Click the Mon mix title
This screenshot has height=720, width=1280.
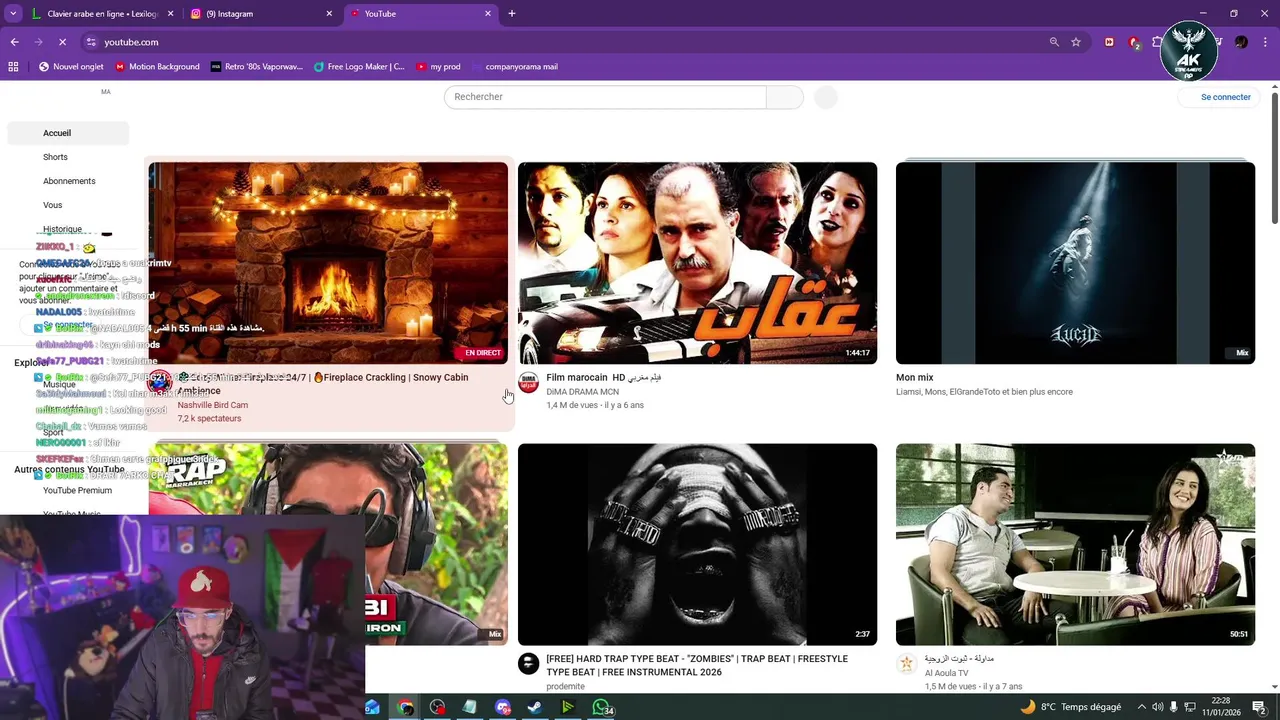[x=914, y=378]
